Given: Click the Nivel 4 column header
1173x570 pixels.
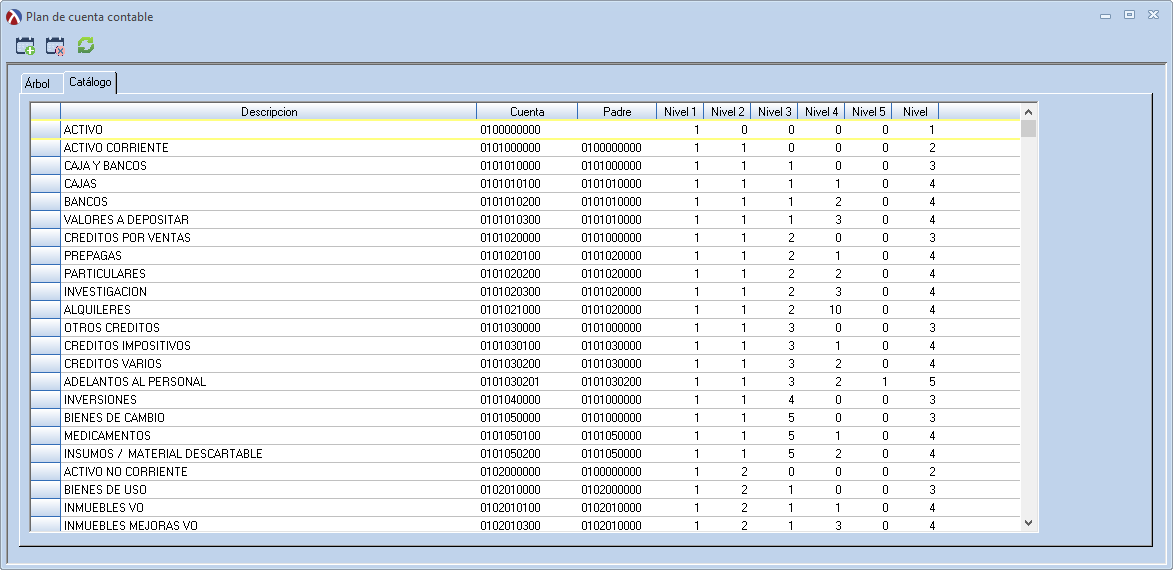Looking at the screenshot, I should click(x=821, y=111).
